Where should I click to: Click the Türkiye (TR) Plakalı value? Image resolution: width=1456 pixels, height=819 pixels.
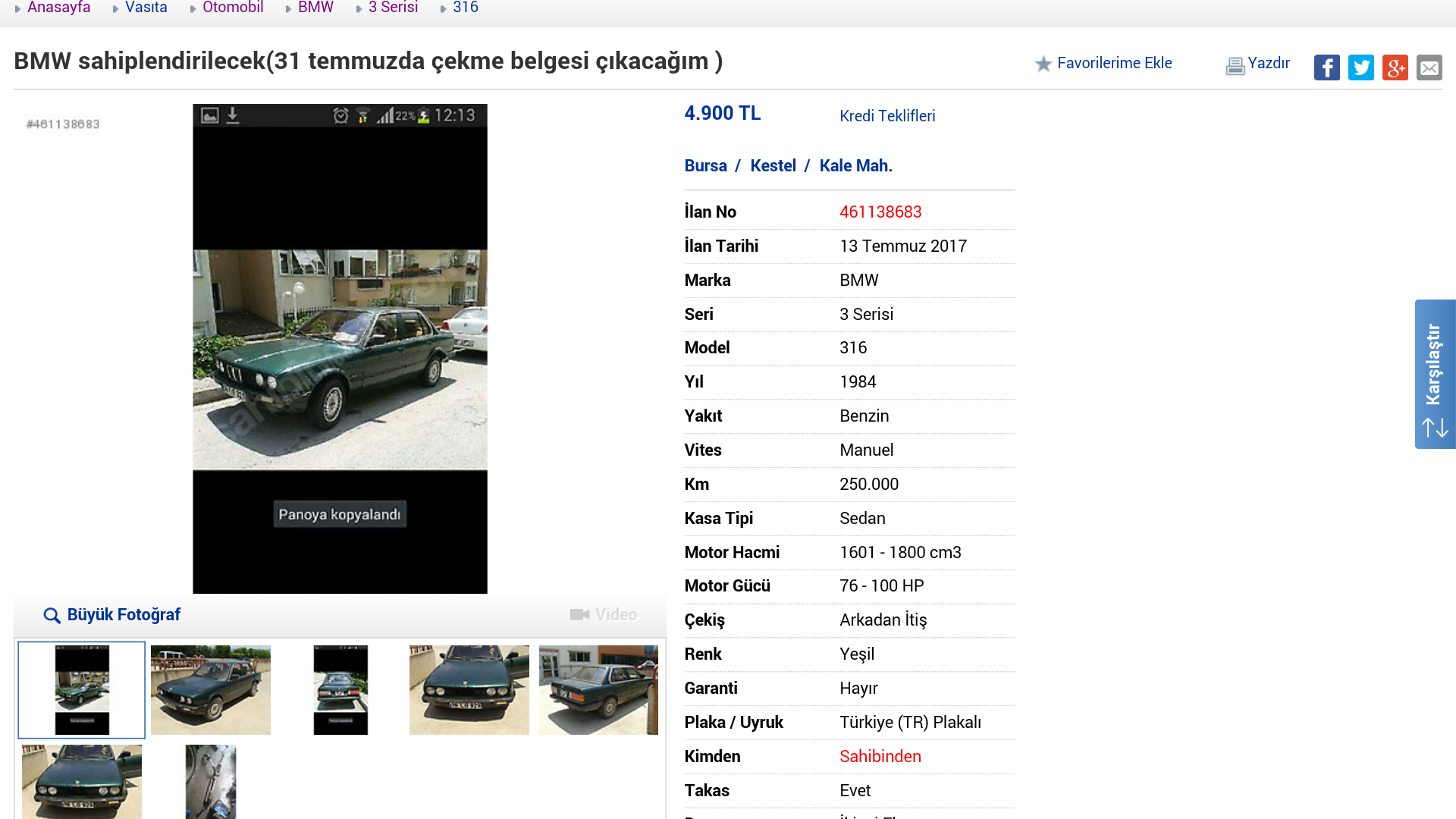click(910, 723)
